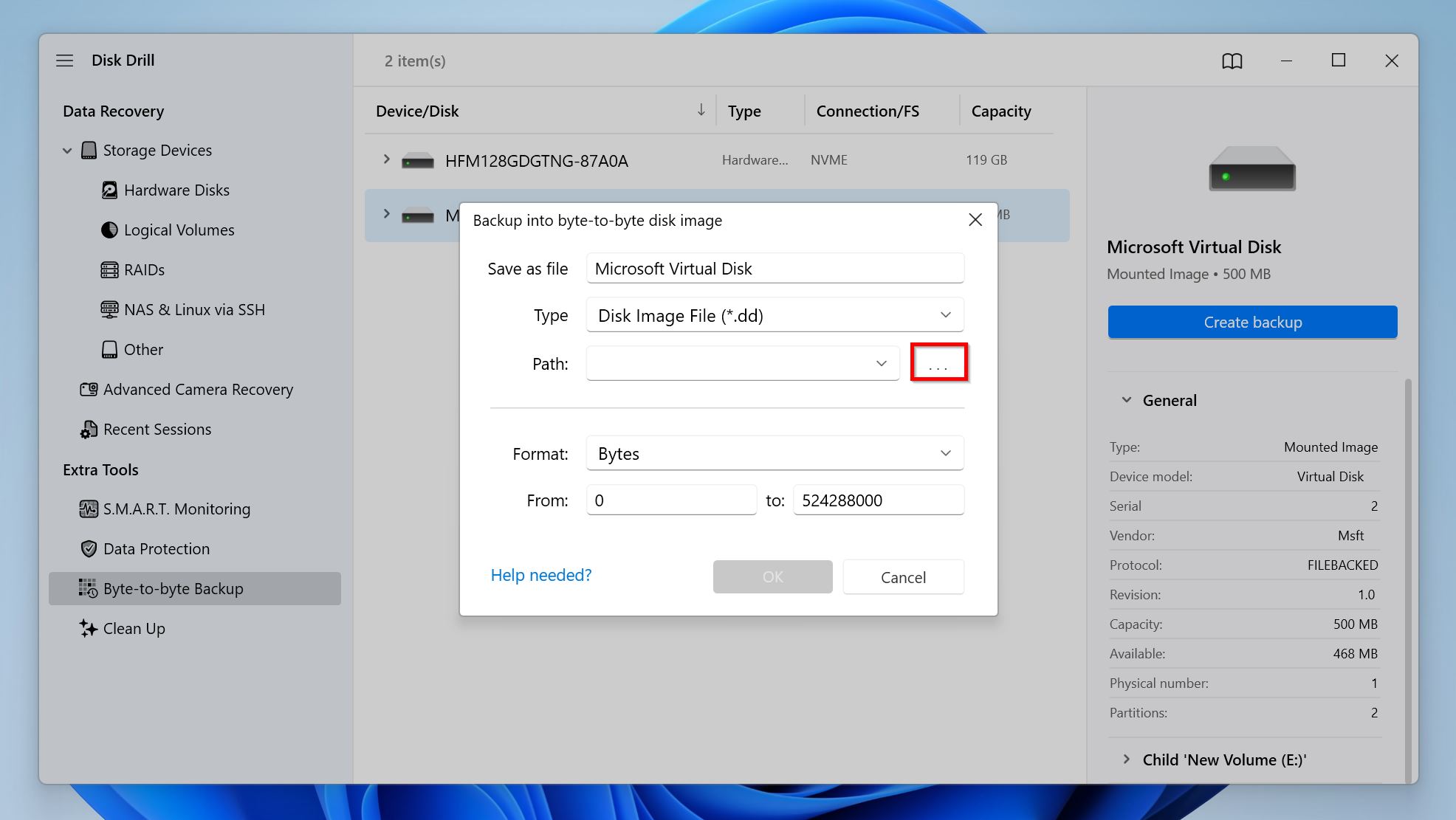Viewport: 1456px width, 820px height.
Task: Expand the HFM128GDGTNG-87A0A disk row
Action: point(385,159)
